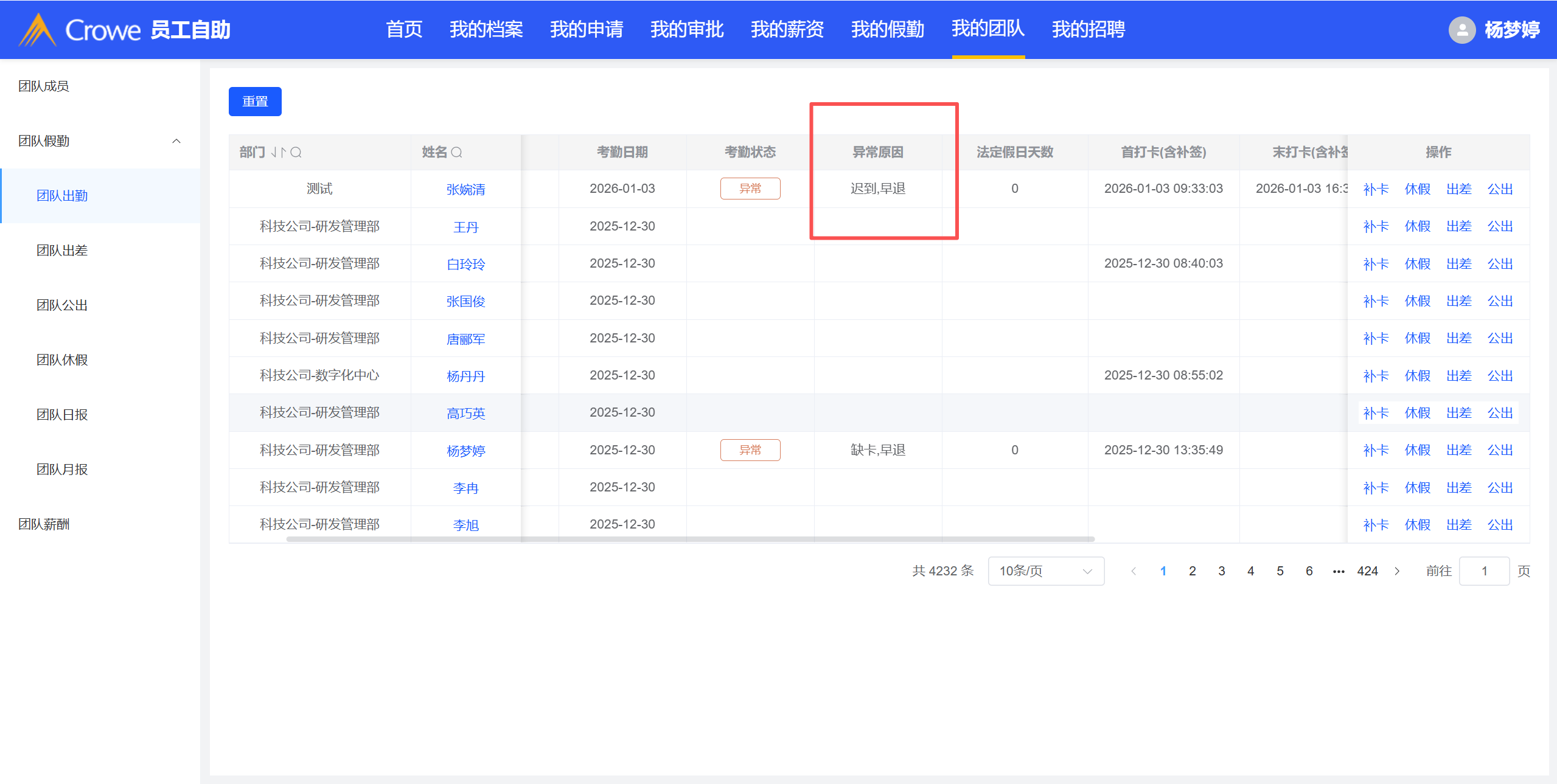Click the department column search icon

(296, 152)
